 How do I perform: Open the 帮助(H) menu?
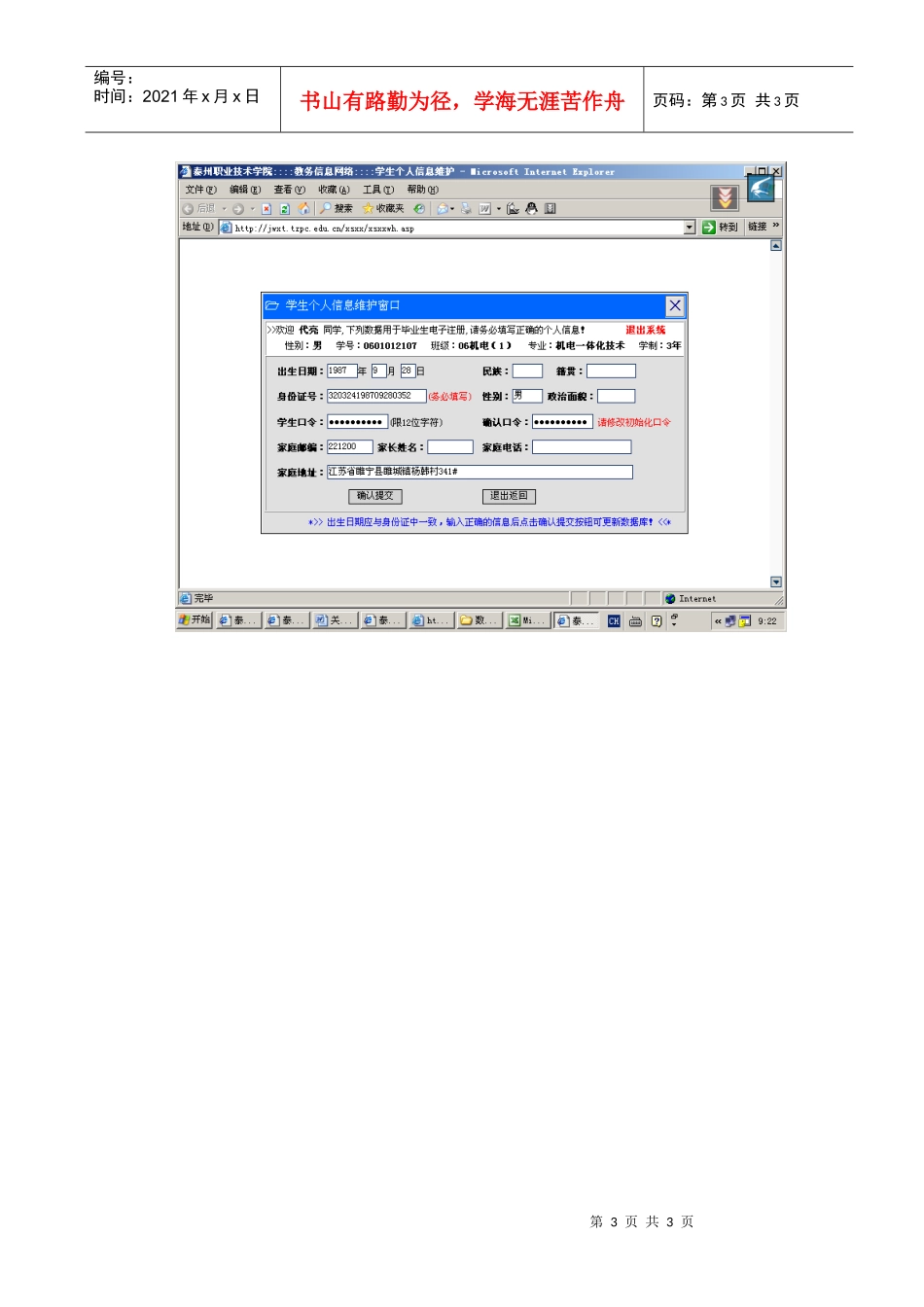tap(422, 190)
